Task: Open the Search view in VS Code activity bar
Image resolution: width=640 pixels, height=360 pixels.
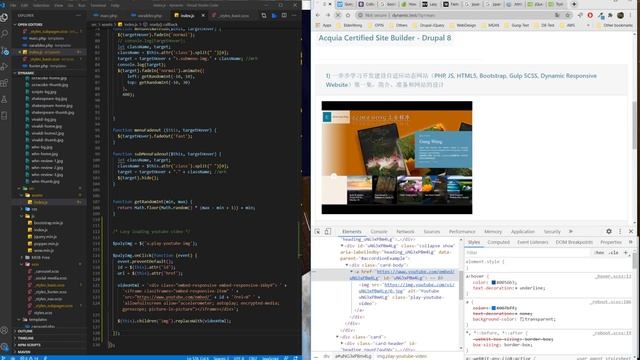Action: pos(4,33)
